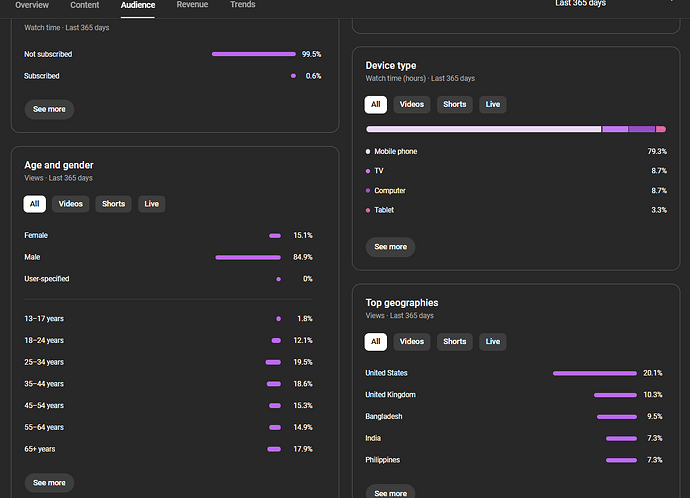This screenshot has height=498, width=690.
Task: Click the Male percentage bar
Action: pos(248,257)
